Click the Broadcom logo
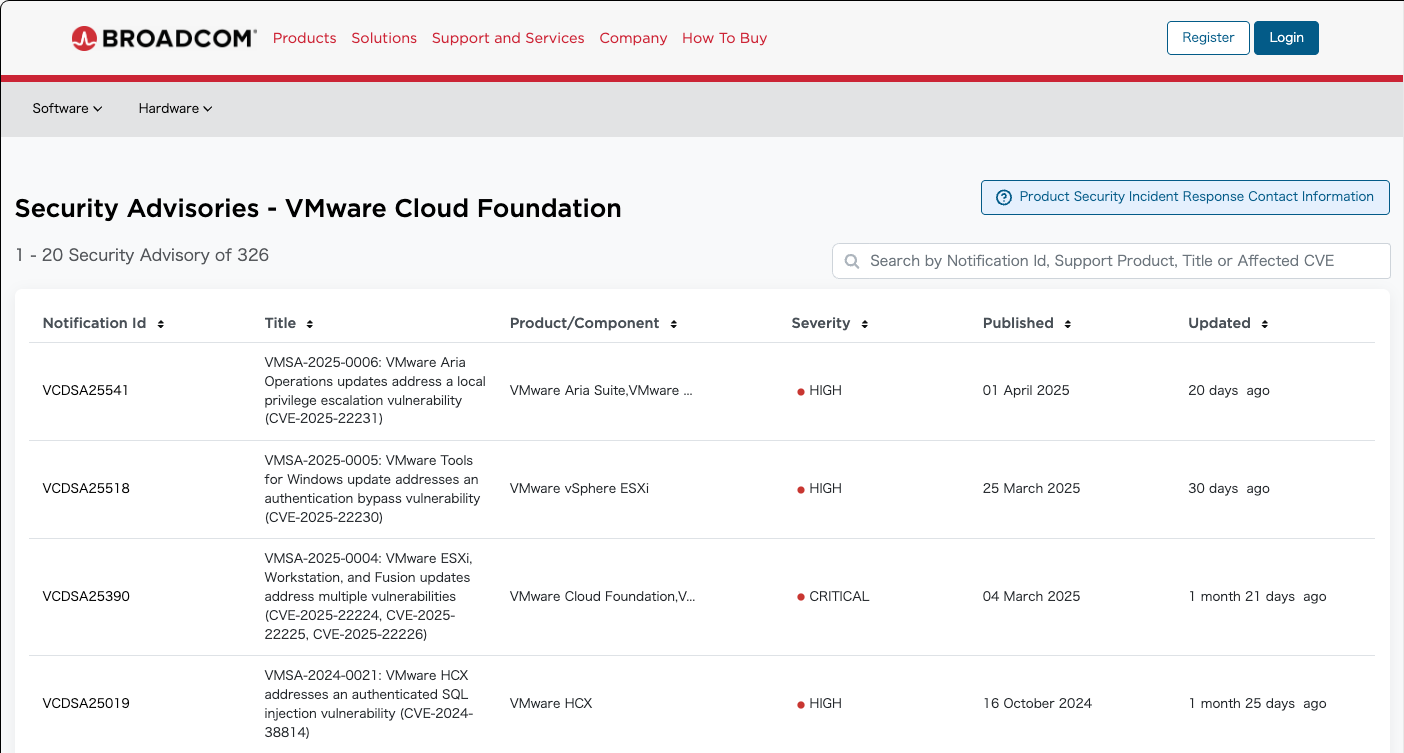The image size is (1404, 753). coord(164,38)
